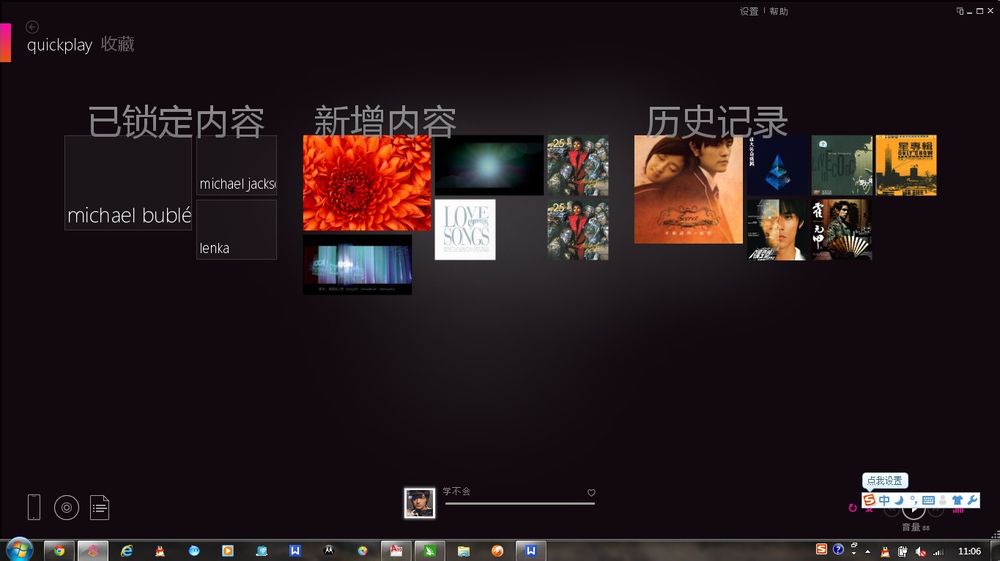Screen dimensions: 1000x561
Task: Click the 11:06 taskbar clock
Action: pyautogui.click(x=969, y=551)
